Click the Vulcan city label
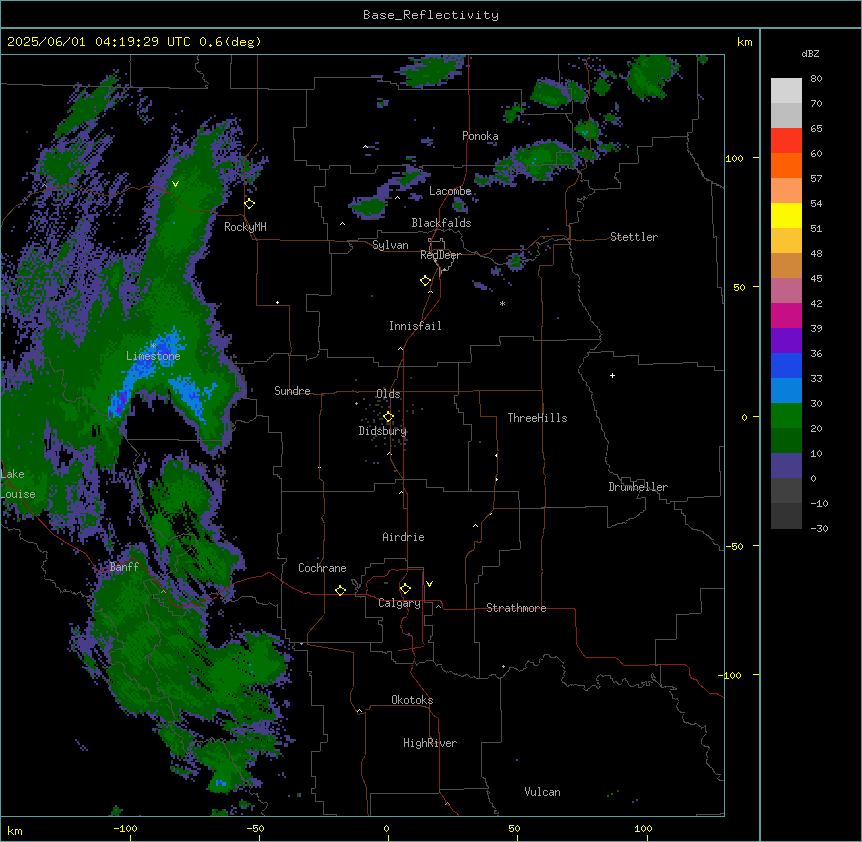Viewport: 862px width, 842px height. pos(542,792)
